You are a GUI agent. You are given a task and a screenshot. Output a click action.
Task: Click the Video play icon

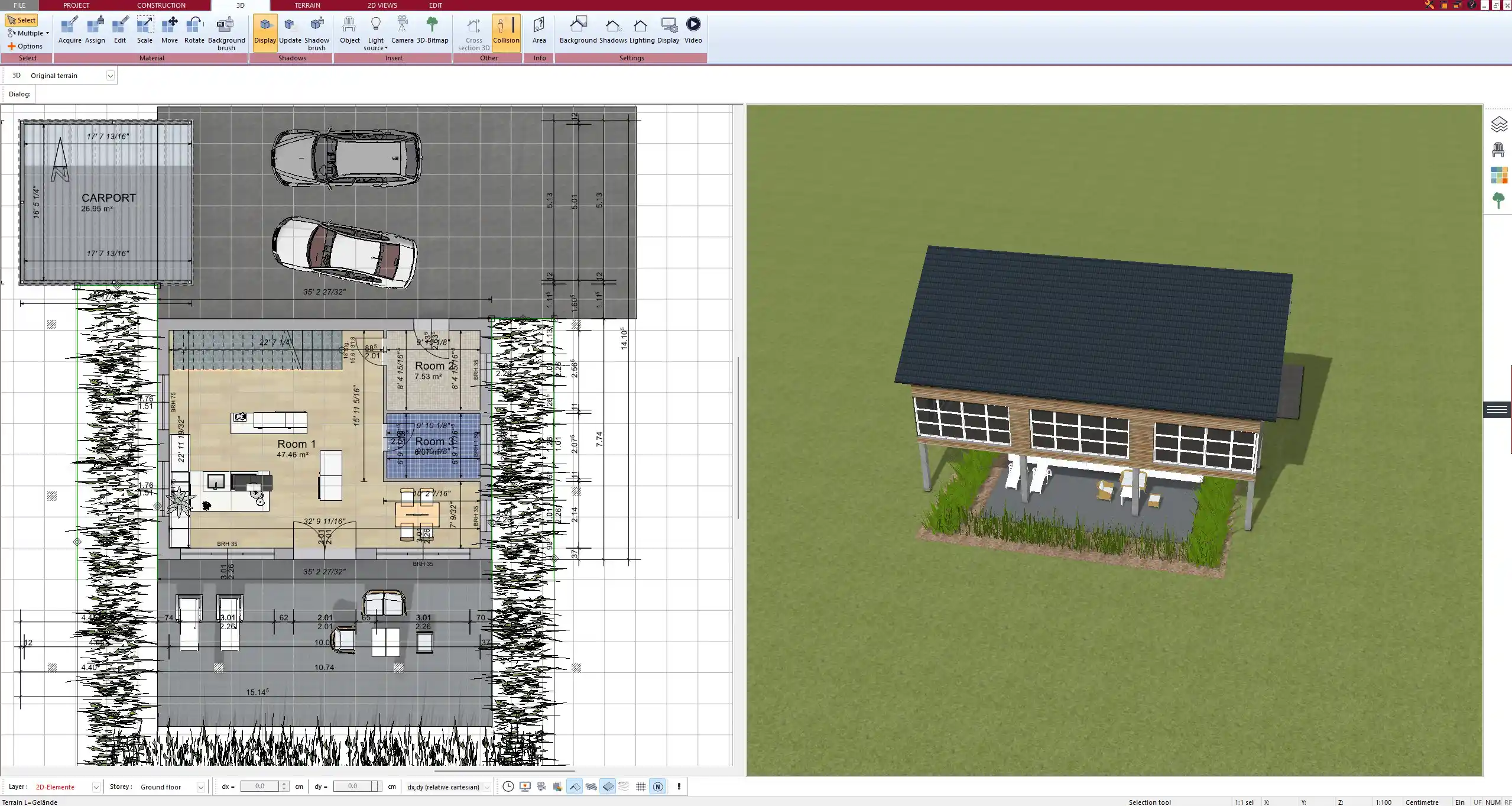click(x=693, y=25)
